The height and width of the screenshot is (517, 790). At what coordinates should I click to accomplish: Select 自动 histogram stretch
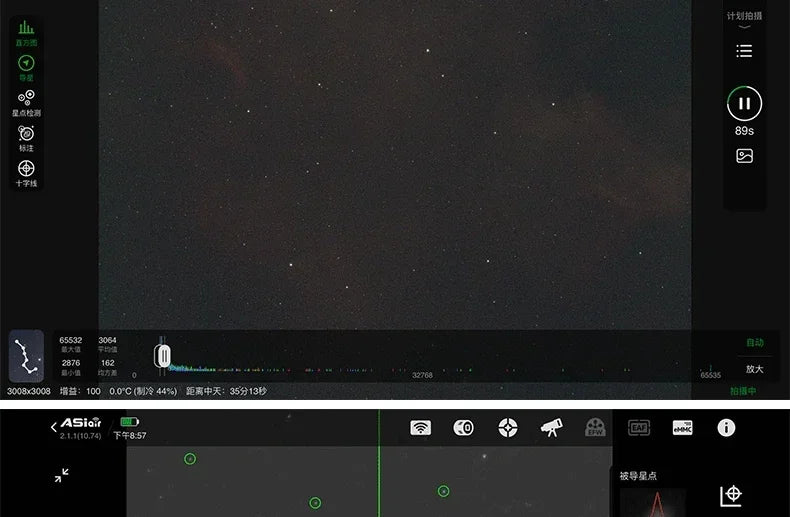tap(754, 343)
